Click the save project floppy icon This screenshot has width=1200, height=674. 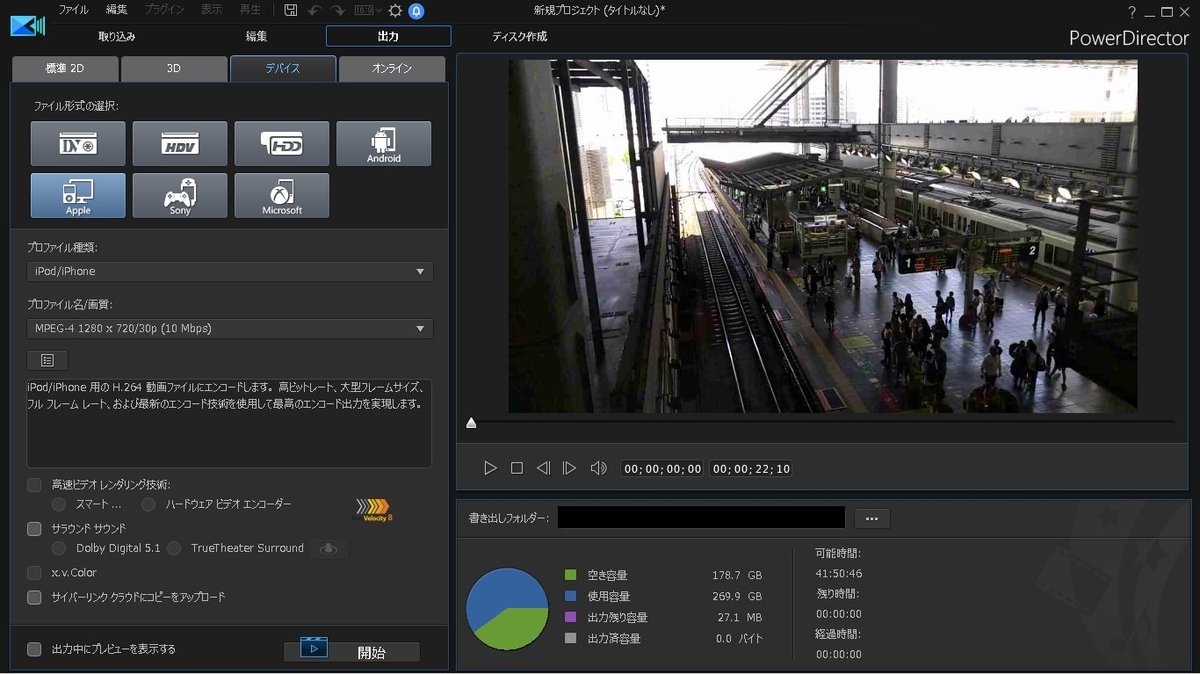[290, 10]
